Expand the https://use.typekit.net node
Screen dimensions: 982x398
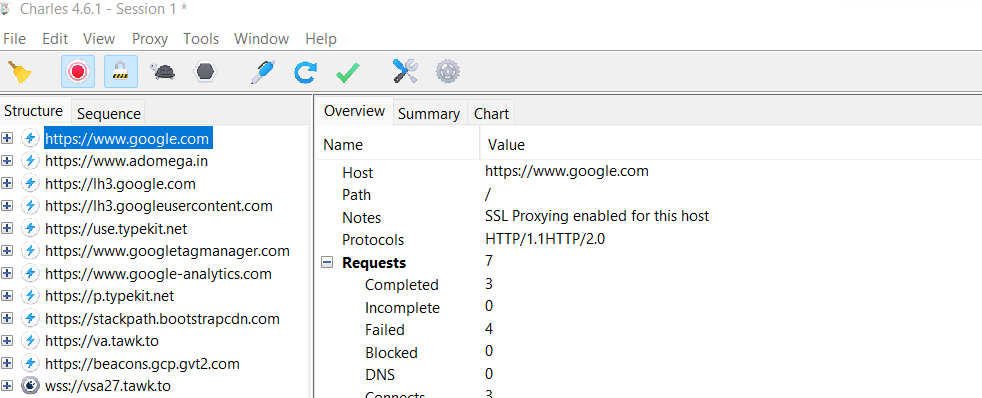click(x=7, y=228)
